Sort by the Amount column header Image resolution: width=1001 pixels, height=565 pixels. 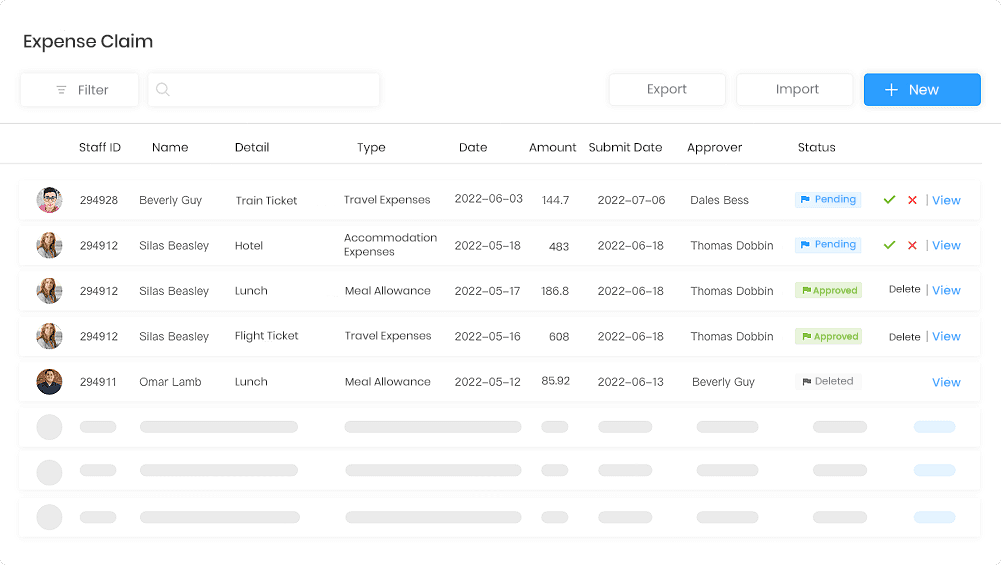point(552,147)
